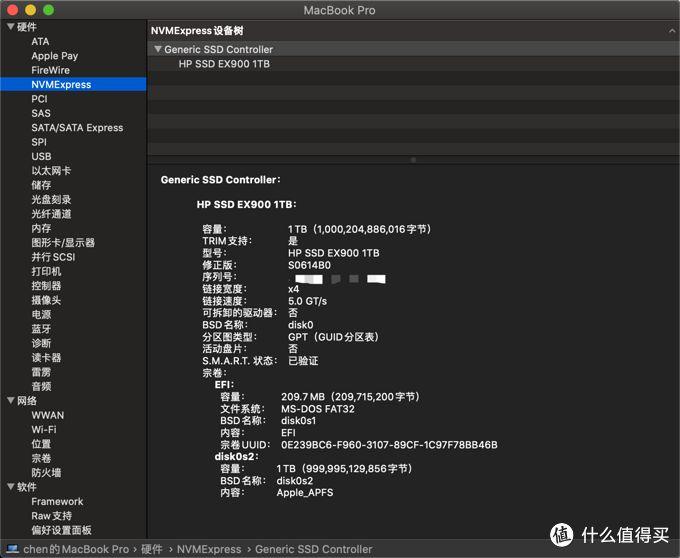Screen dimensions: 680x558
Task: Open 图形卡/显示器 graphics entry
Action: coord(63,242)
